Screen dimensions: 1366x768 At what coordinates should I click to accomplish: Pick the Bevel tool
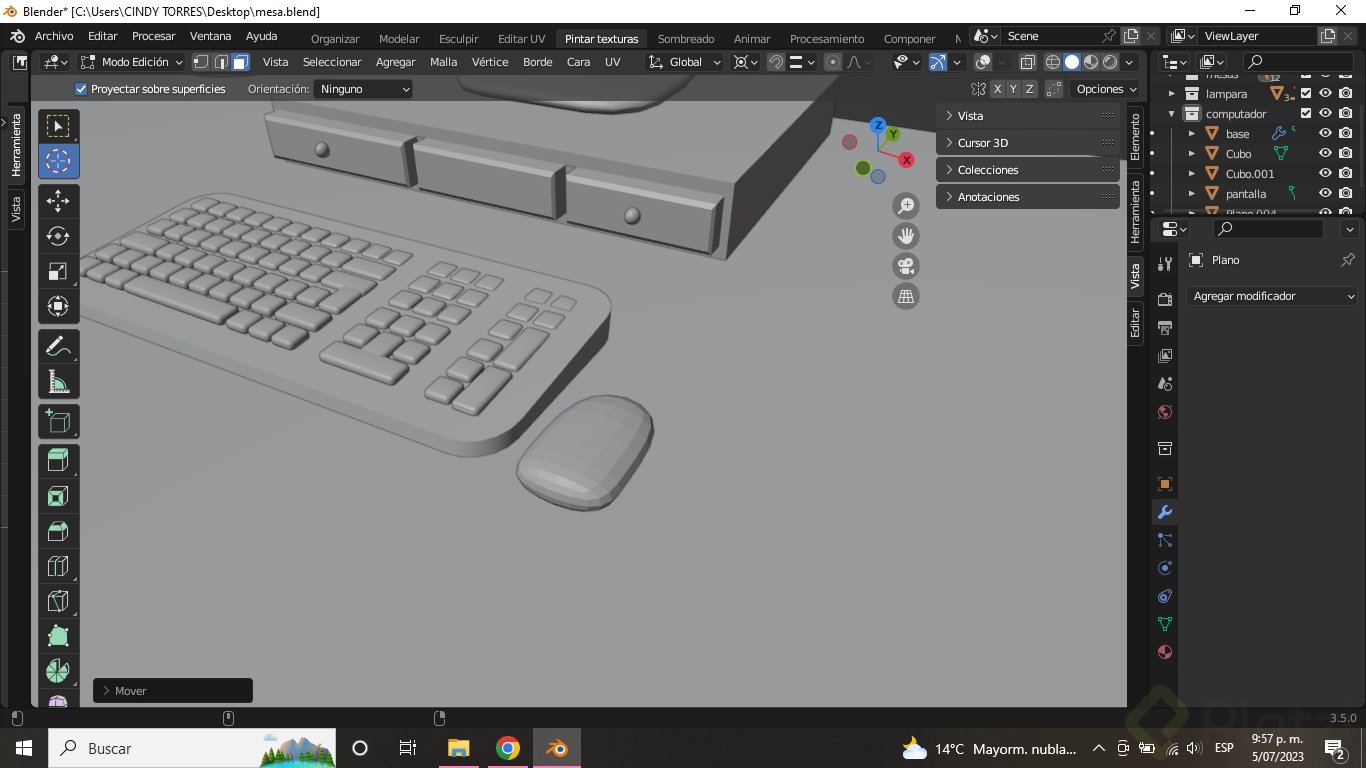(x=58, y=531)
